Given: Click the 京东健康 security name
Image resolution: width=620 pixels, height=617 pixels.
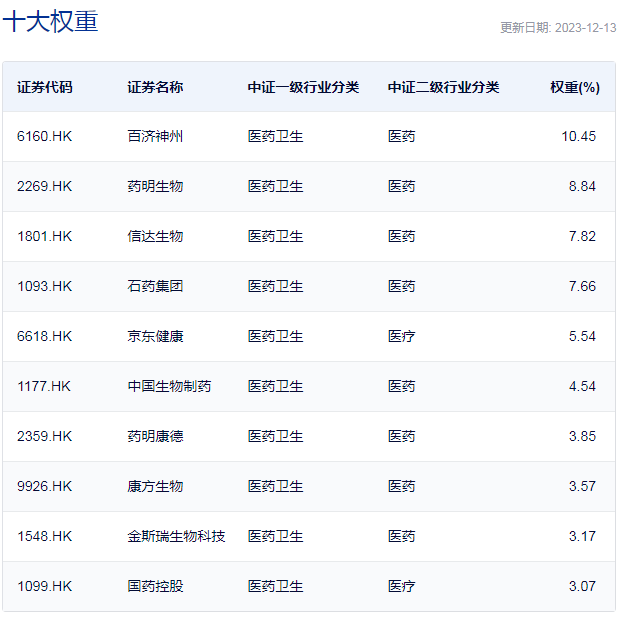Looking at the screenshot, I should tap(155, 337).
